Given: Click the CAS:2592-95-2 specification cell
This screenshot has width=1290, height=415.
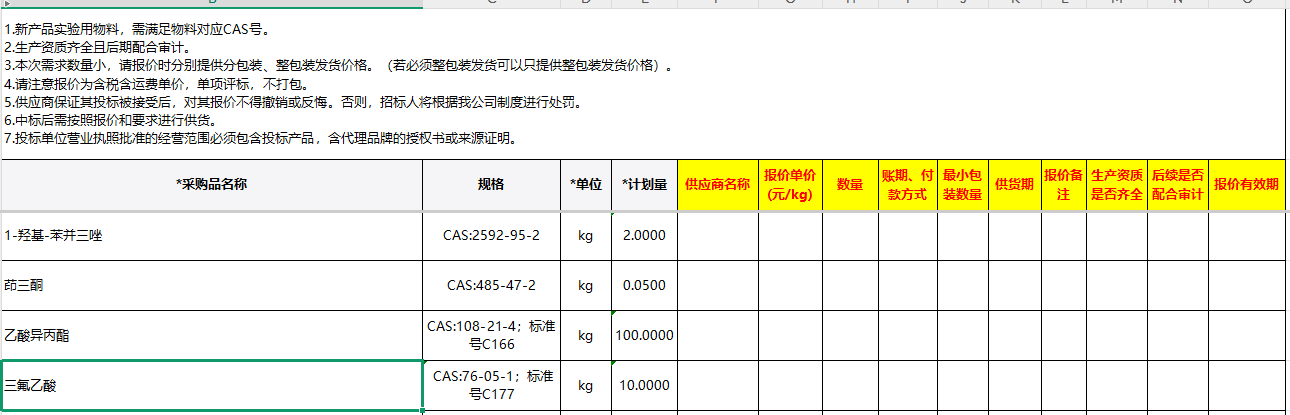Looking at the screenshot, I should coord(491,236).
